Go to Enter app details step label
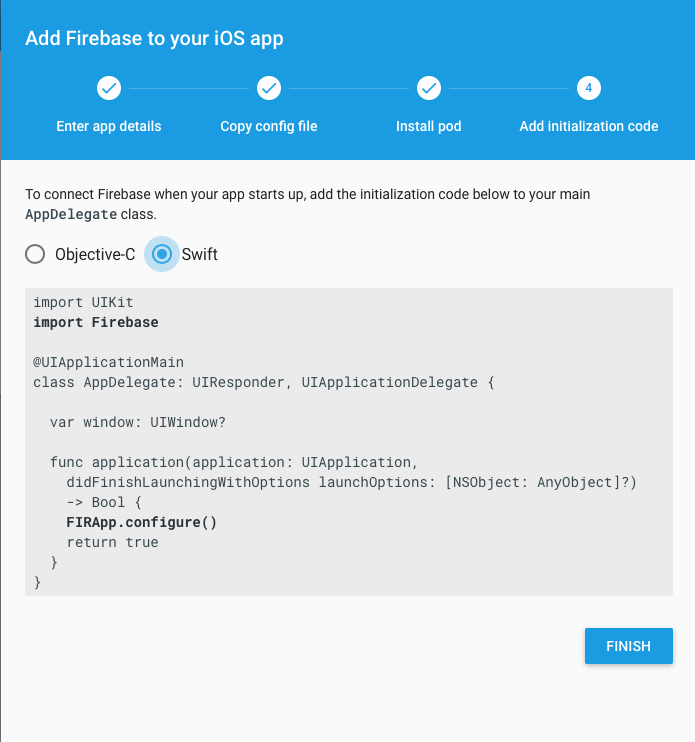Image resolution: width=695 pixels, height=742 pixels. [x=109, y=126]
